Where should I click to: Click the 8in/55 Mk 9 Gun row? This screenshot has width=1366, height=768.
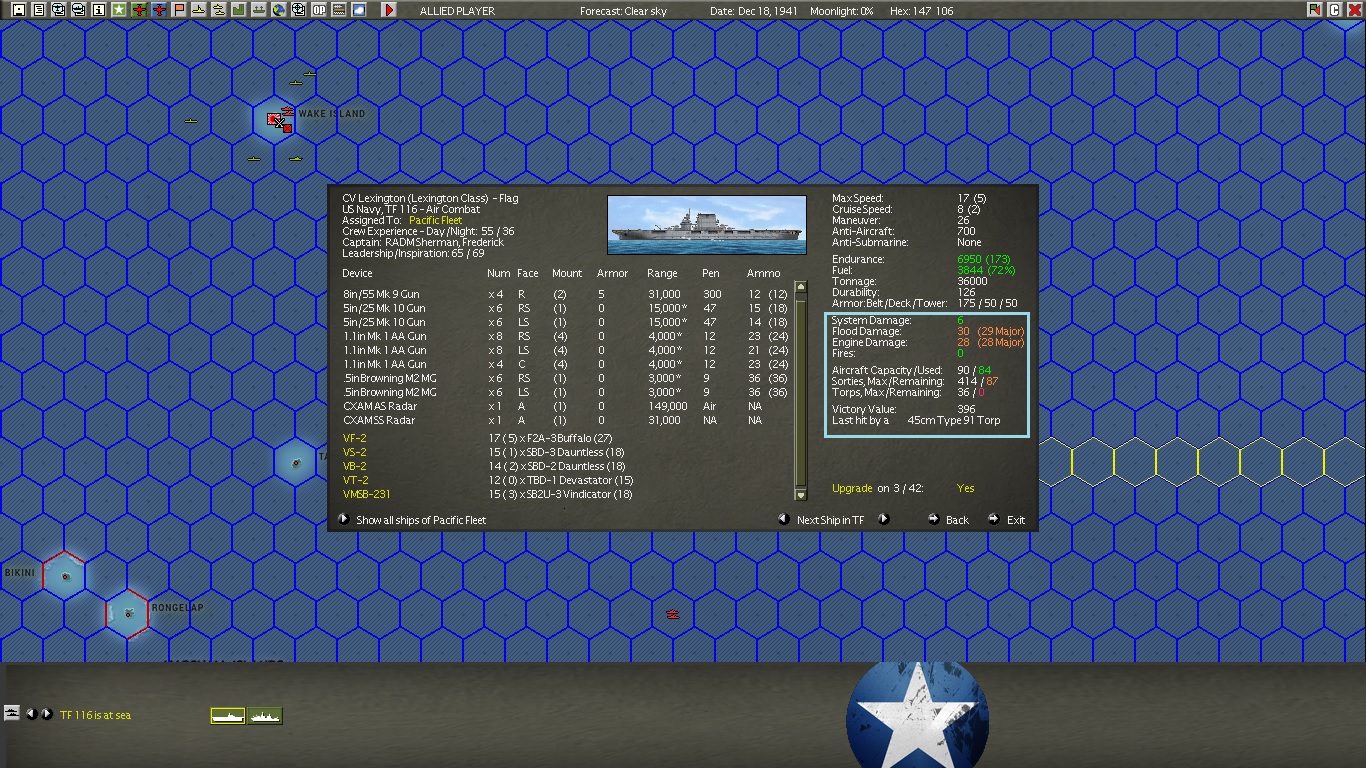tap(566, 294)
